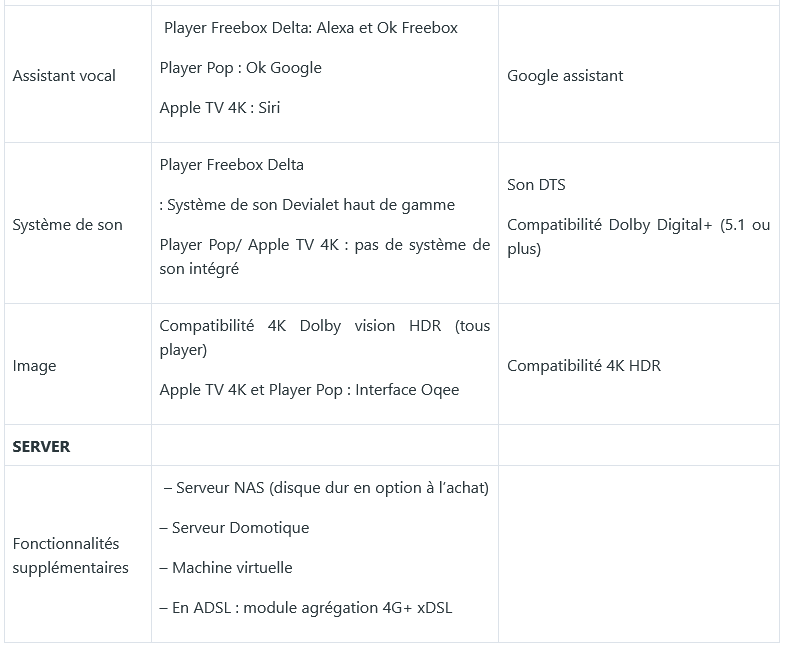Select the 'Fonctionnalités supplémentaires' row label
Viewport: 785px width, 653px height.
tap(70, 556)
